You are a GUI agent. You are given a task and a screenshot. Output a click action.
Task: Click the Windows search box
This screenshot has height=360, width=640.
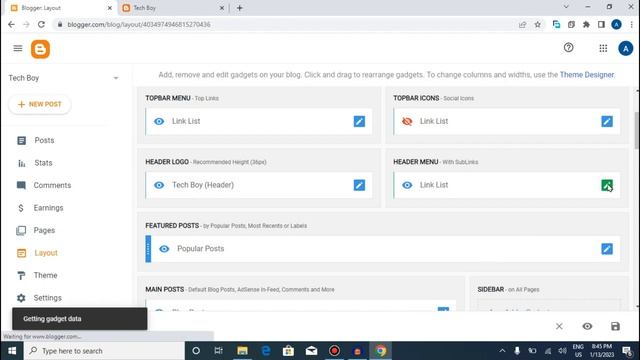point(104,351)
